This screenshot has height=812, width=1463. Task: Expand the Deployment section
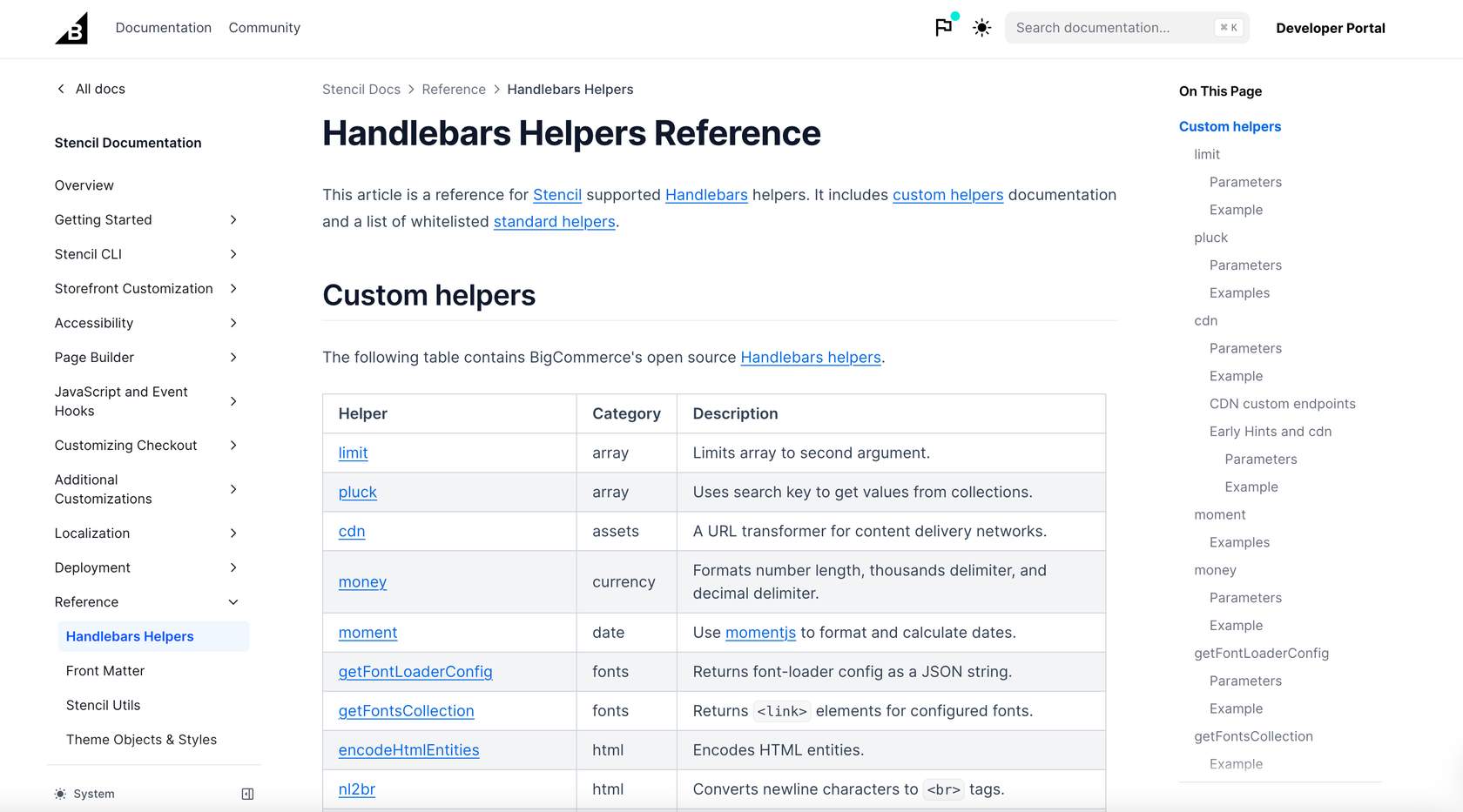233,567
